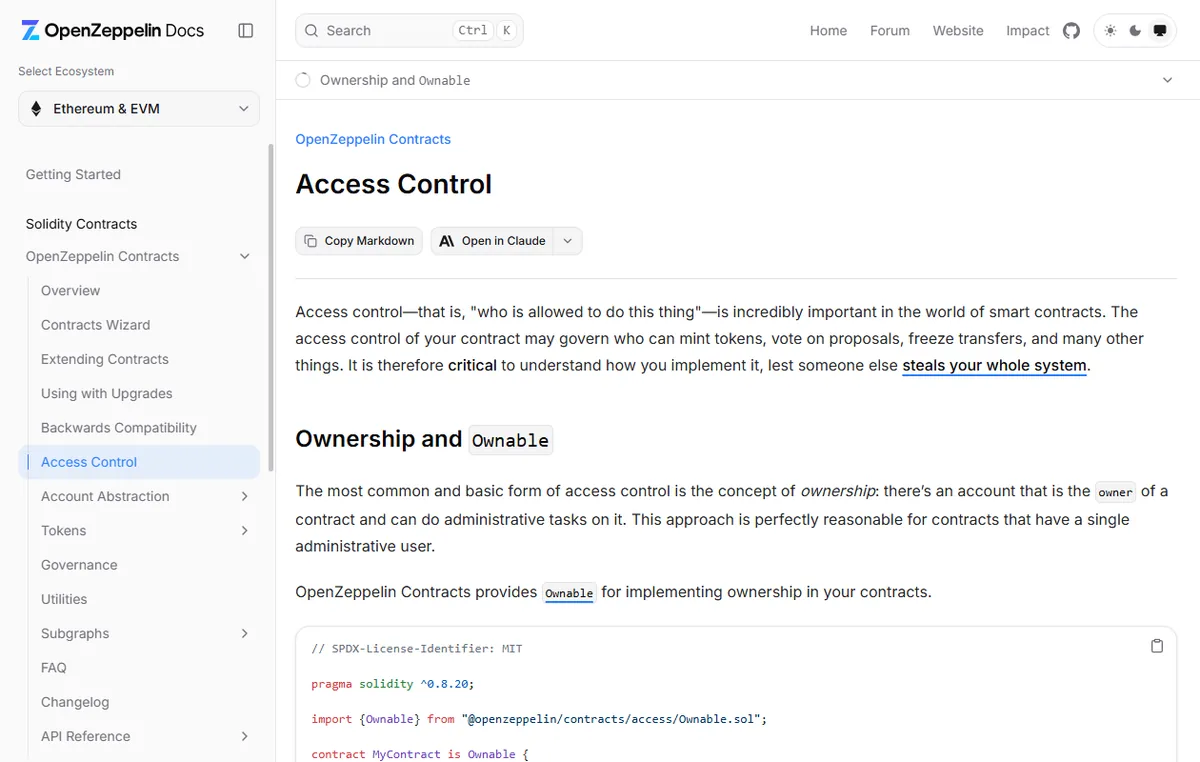The width and height of the screenshot is (1200, 762).
Task: Click the sidebar vertical scrollbar
Action: tap(270, 308)
